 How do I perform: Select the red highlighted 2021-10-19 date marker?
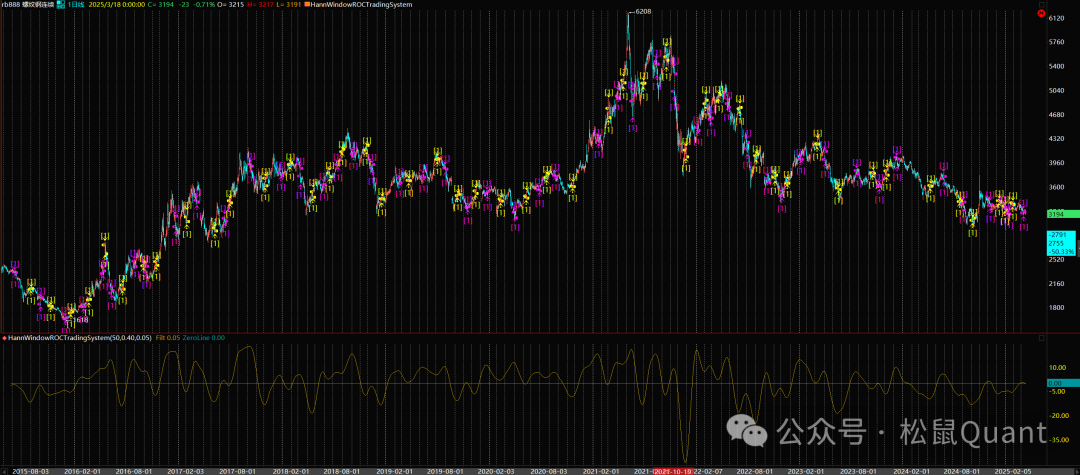click(675, 469)
